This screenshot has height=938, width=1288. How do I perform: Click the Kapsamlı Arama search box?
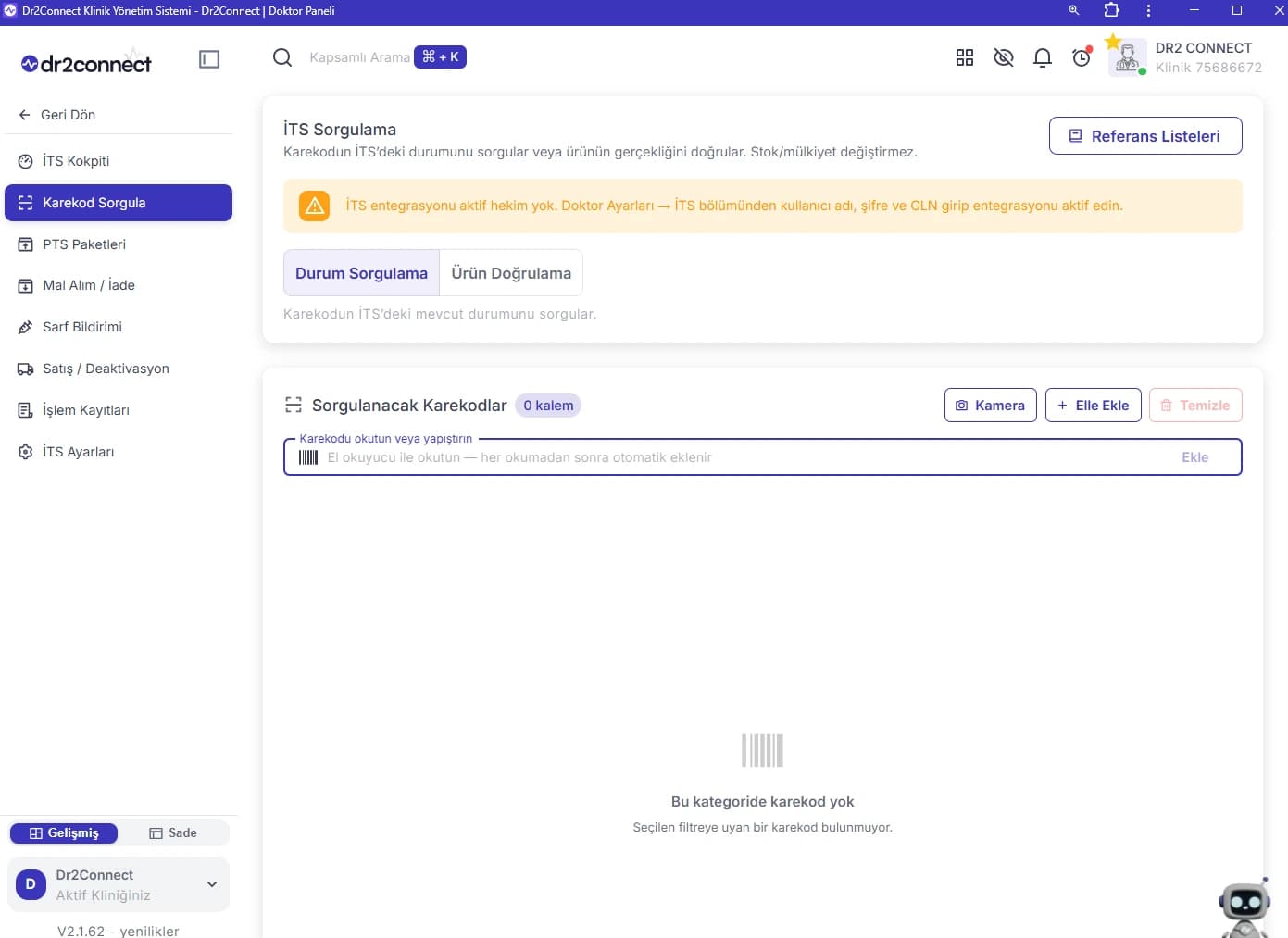tap(359, 57)
